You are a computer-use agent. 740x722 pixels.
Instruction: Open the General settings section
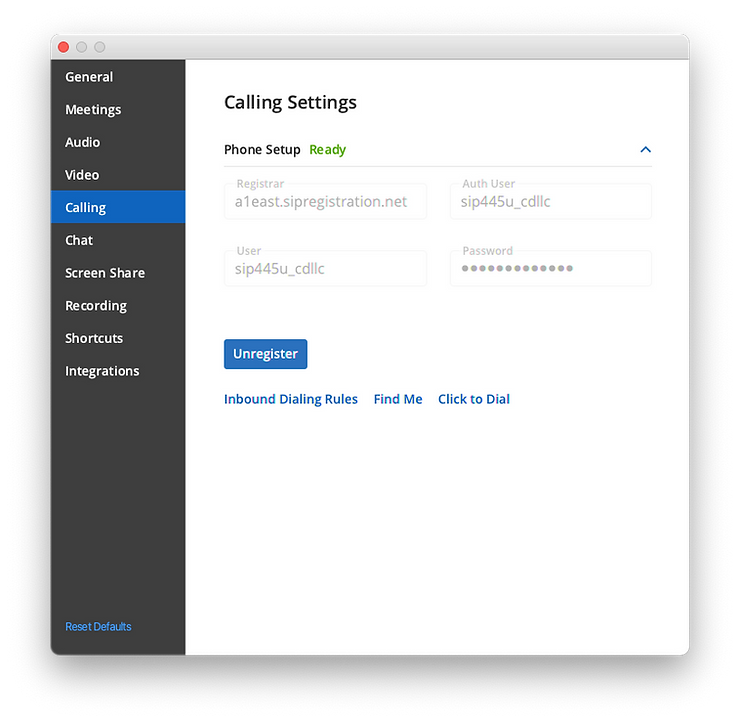[x=118, y=76]
